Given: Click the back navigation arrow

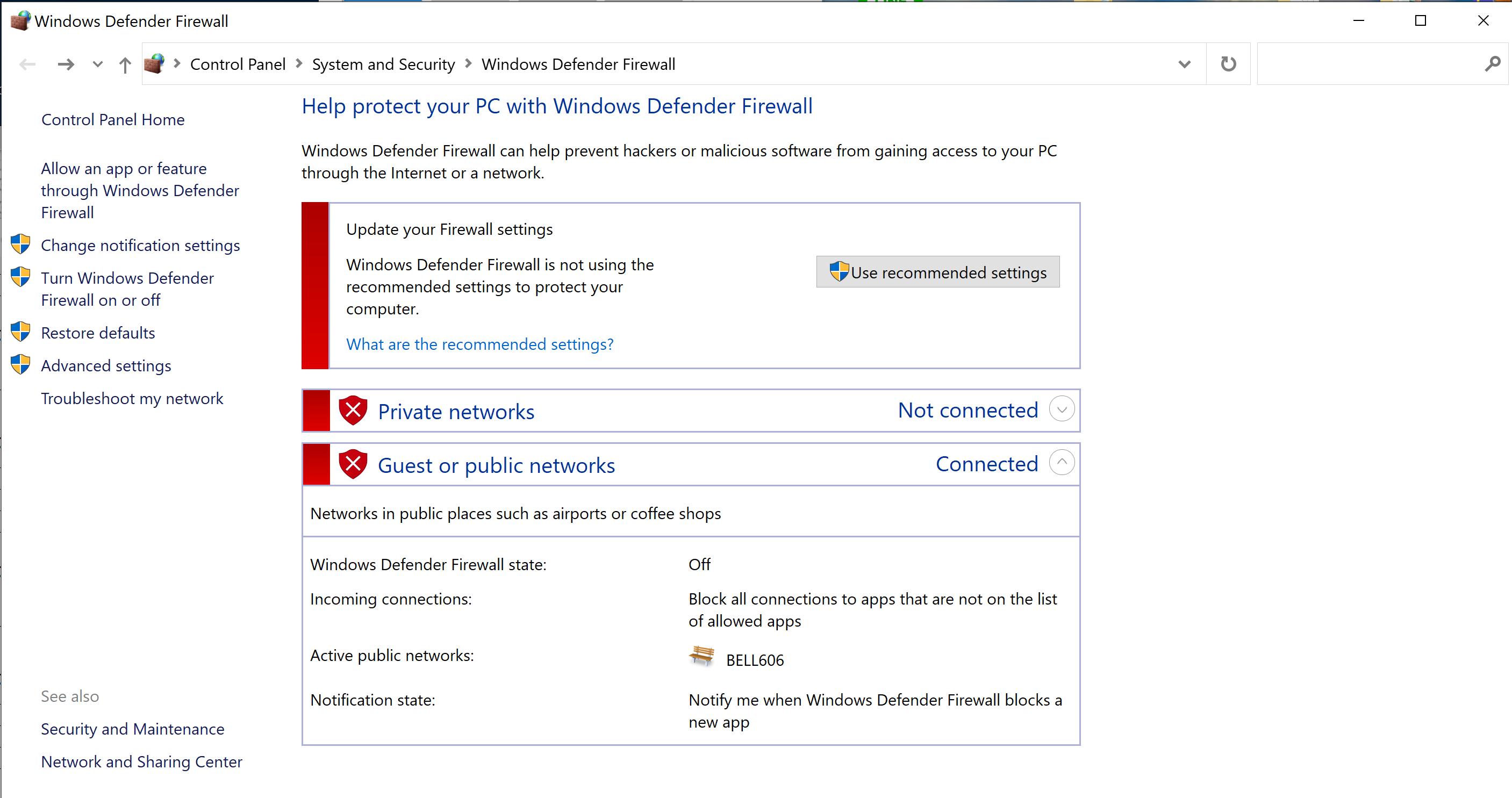Looking at the screenshot, I should coord(27,64).
